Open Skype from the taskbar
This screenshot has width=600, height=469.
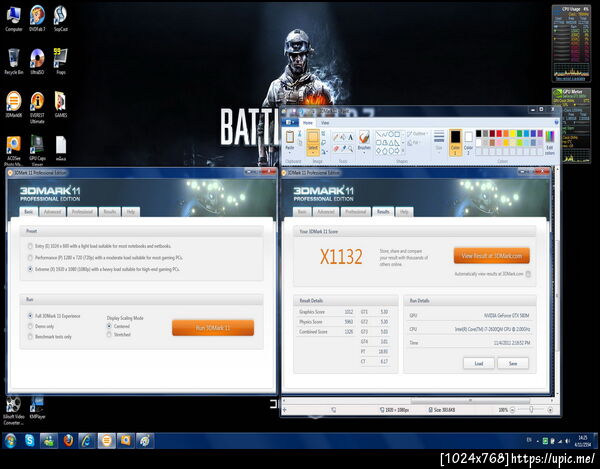(x=29, y=441)
